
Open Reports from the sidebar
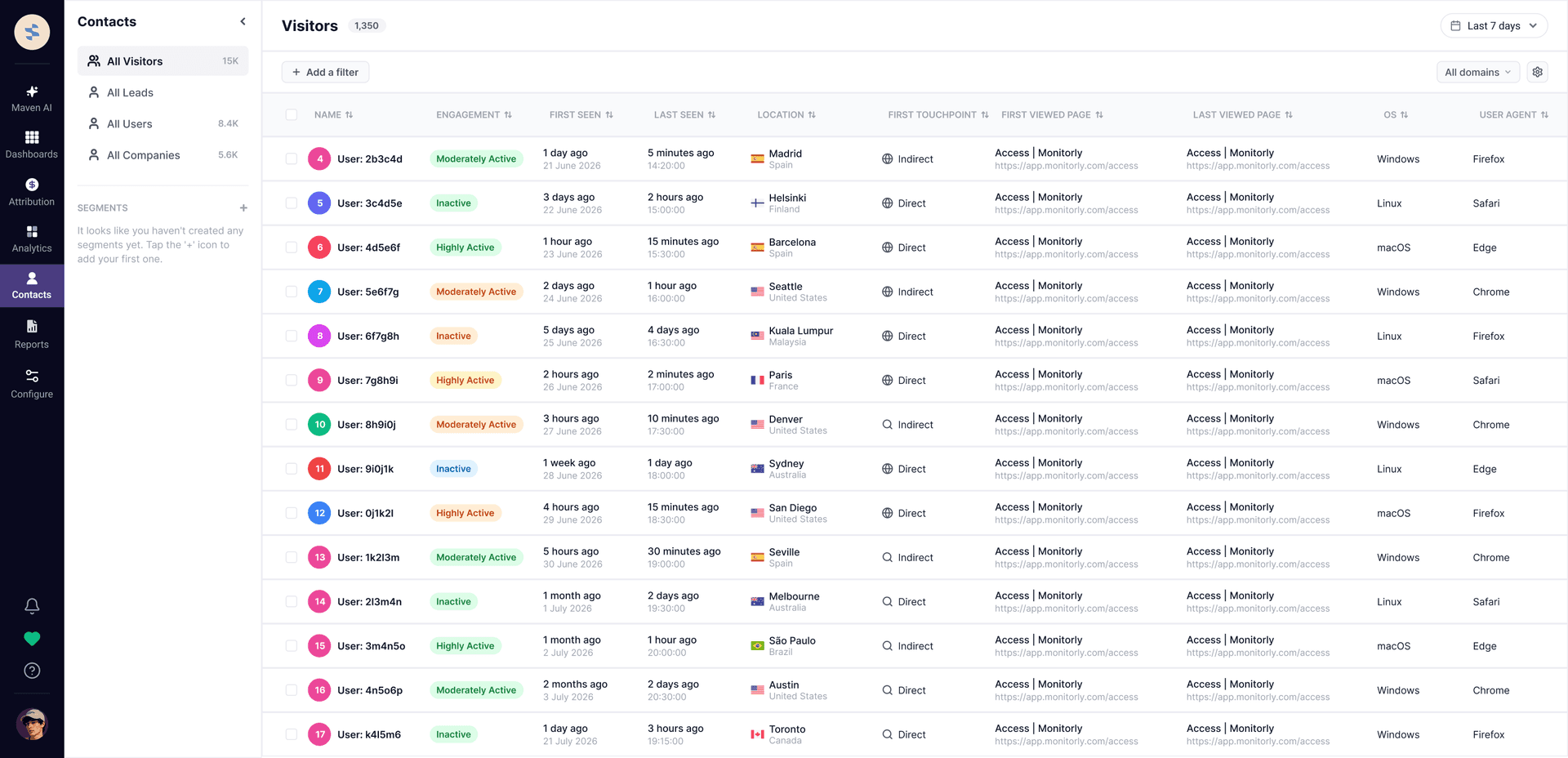click(32, 335)
